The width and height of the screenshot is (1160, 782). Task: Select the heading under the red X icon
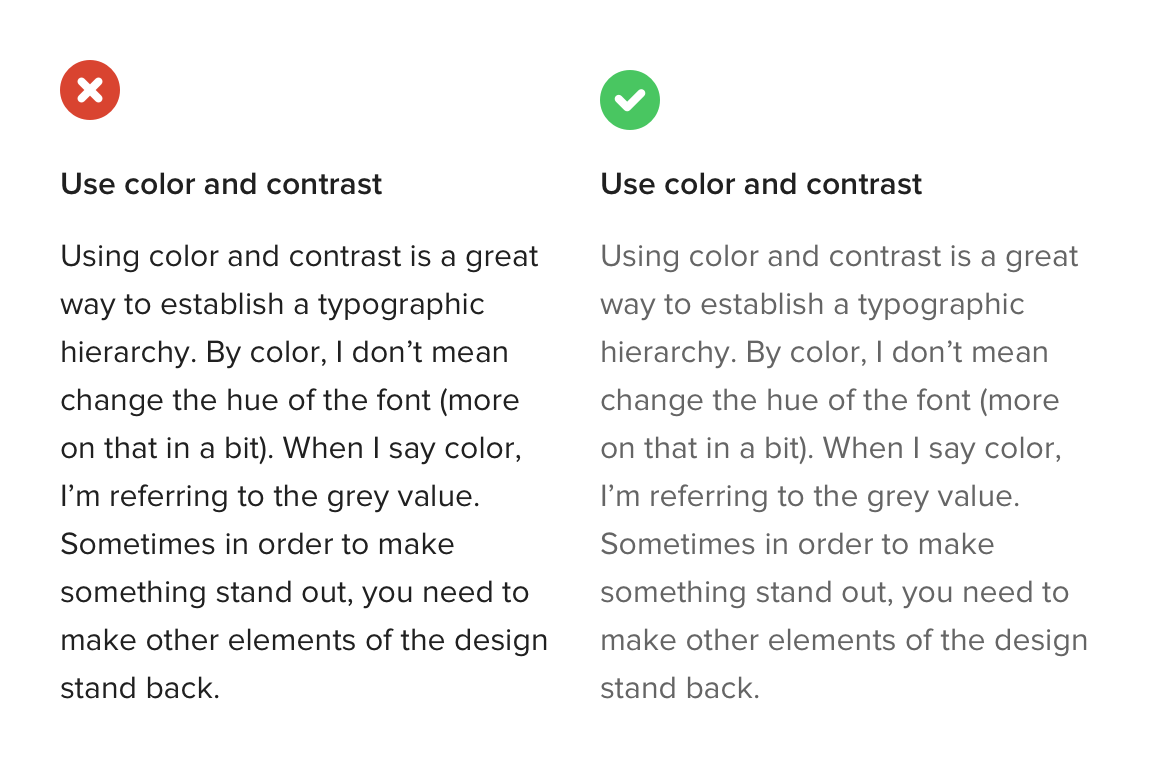(221, 184)
